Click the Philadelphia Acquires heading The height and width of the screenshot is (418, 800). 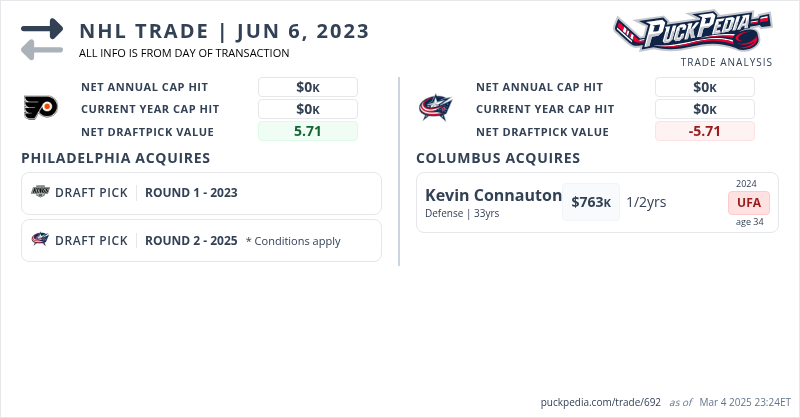pyautogui.click(x=115, y=158)
